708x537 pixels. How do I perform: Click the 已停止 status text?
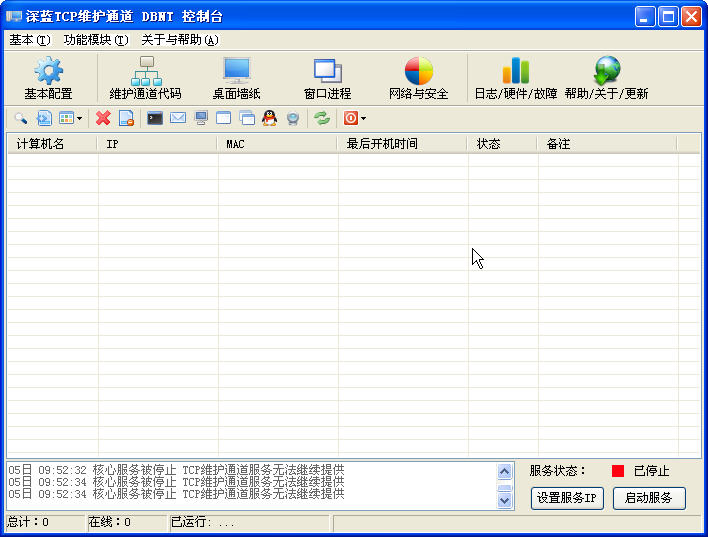[x=651, y=471]
